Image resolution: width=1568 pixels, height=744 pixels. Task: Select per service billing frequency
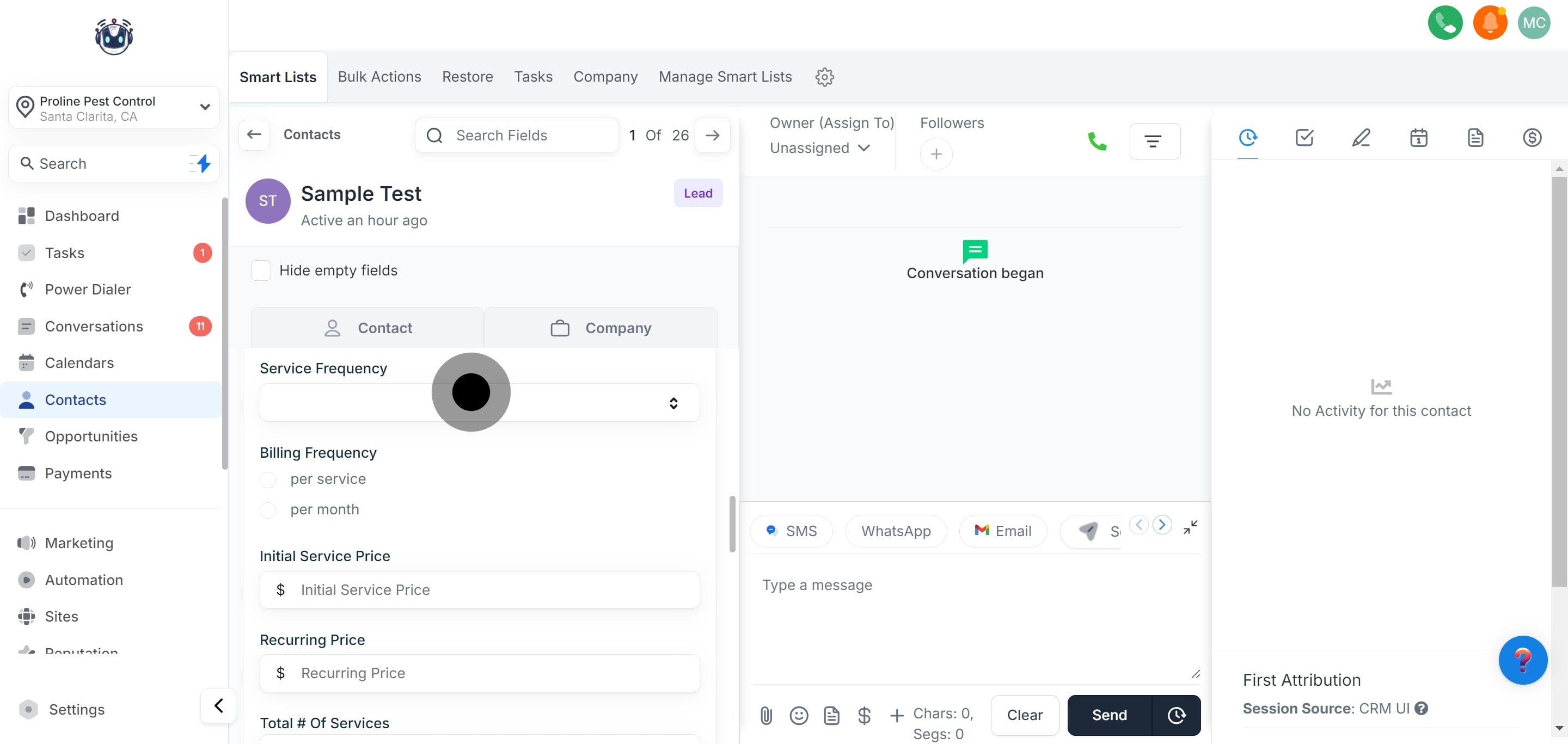pyautogui.click(x=268, y=479)
